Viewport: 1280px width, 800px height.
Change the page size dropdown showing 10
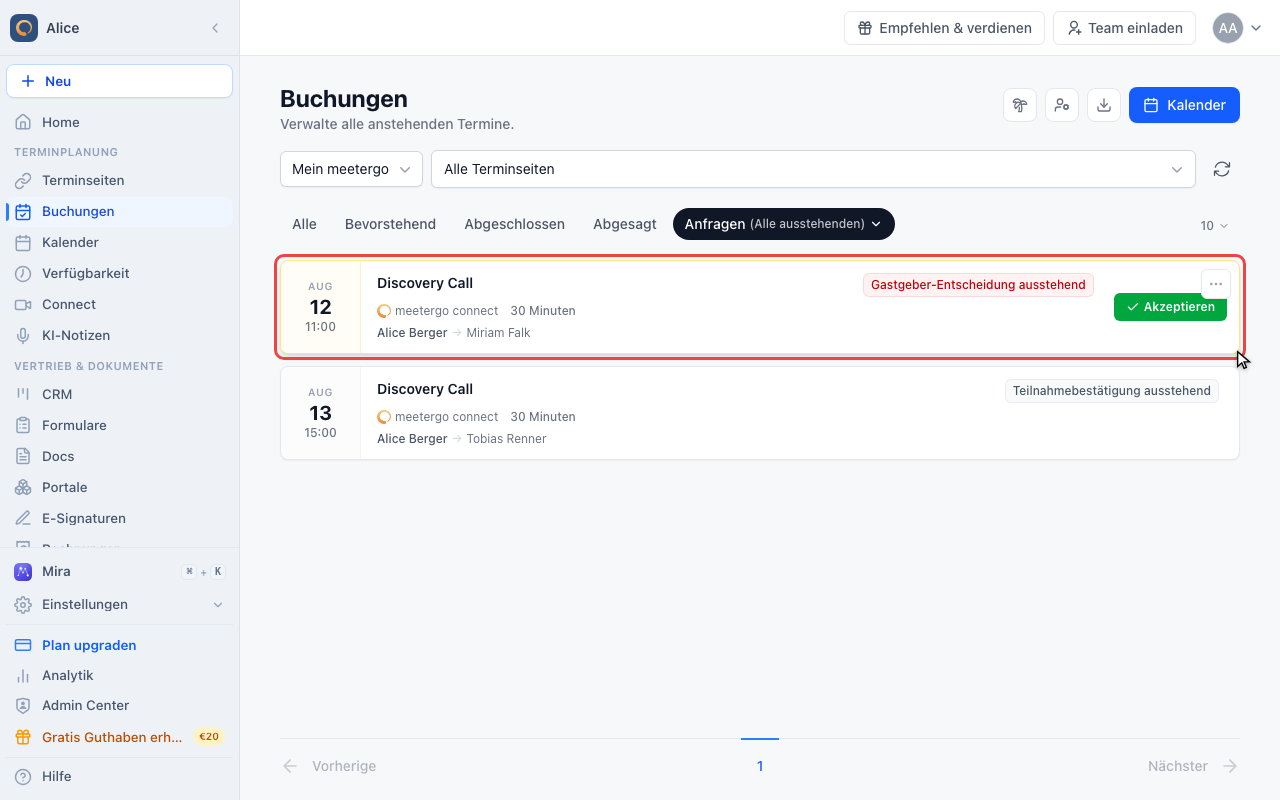(1214, 226)
